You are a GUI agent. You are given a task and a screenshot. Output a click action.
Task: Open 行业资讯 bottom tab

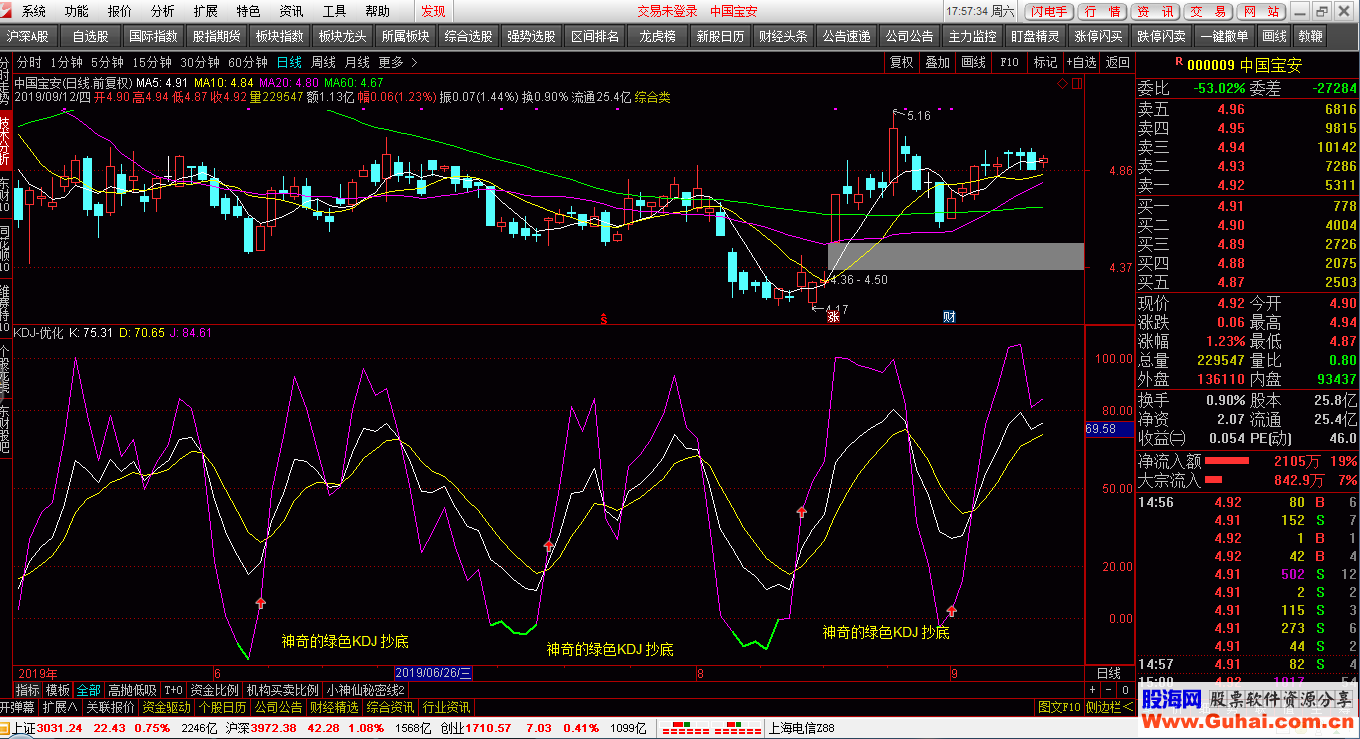[446, 706]
